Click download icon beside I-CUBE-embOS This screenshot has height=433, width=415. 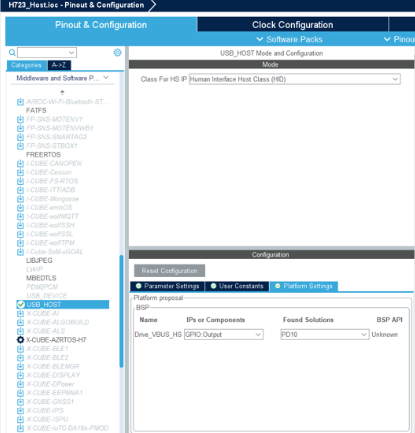tap(20, 208)
